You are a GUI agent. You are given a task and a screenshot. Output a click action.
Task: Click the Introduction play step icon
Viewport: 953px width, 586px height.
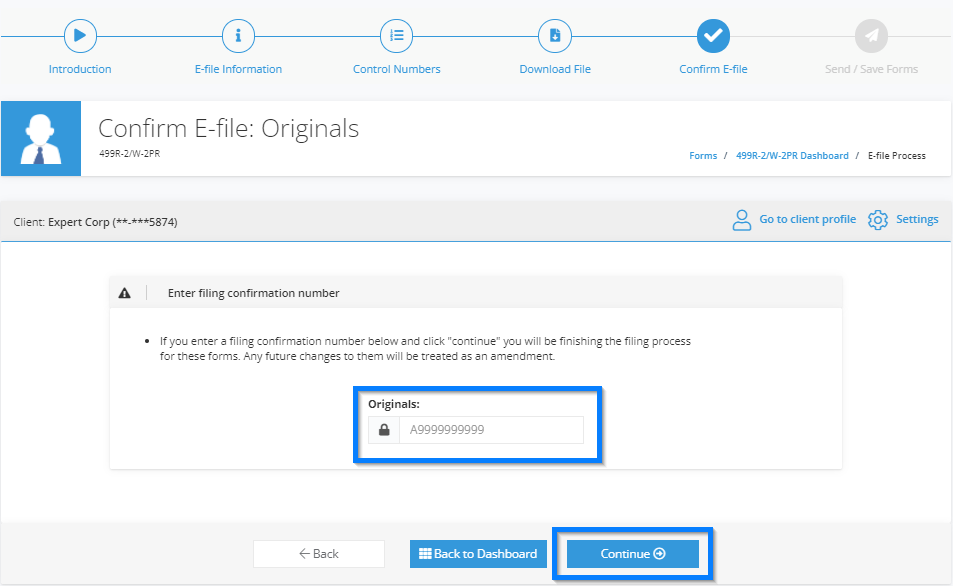[80, 36]
